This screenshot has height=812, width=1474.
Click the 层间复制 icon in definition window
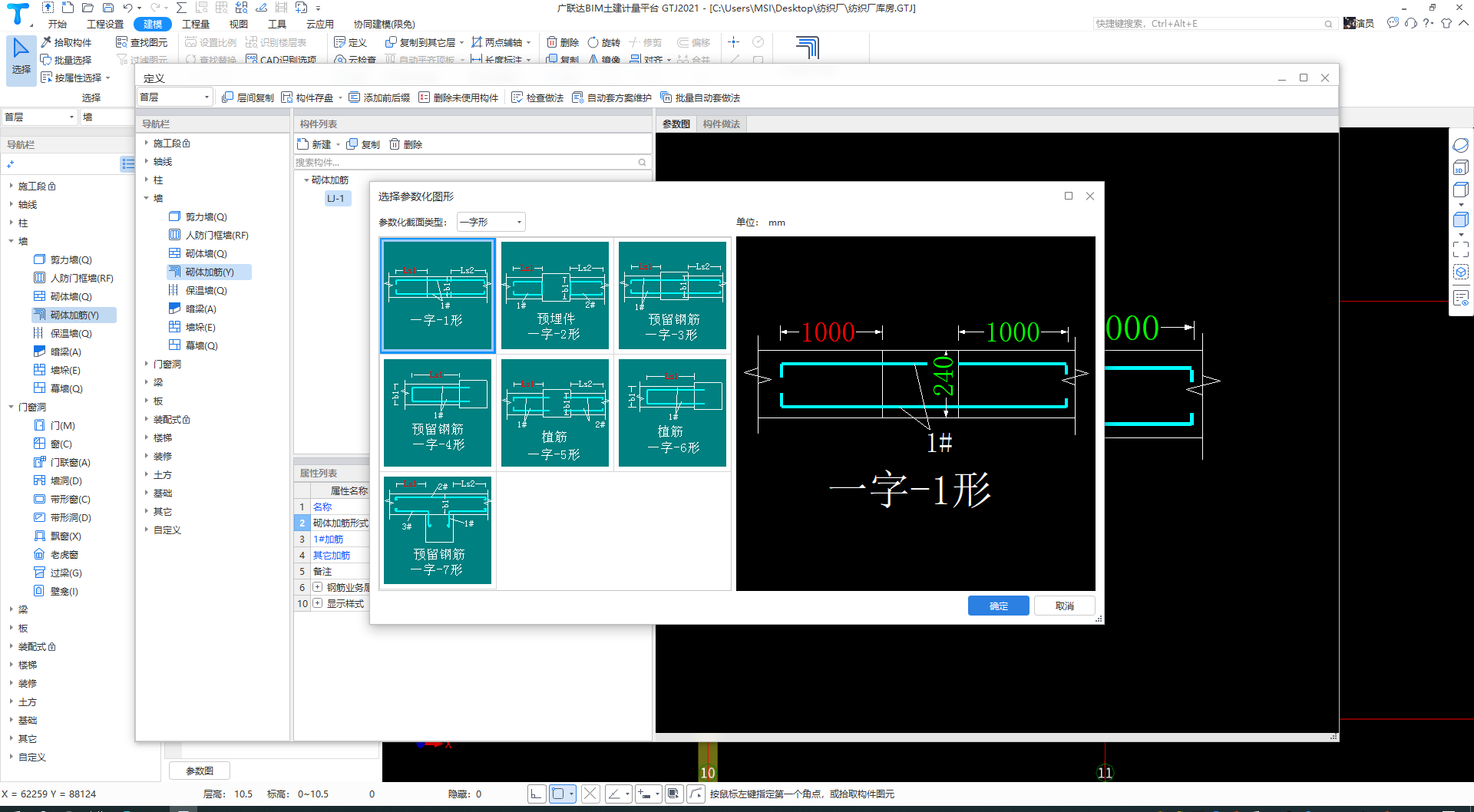(x=227, y=97)
